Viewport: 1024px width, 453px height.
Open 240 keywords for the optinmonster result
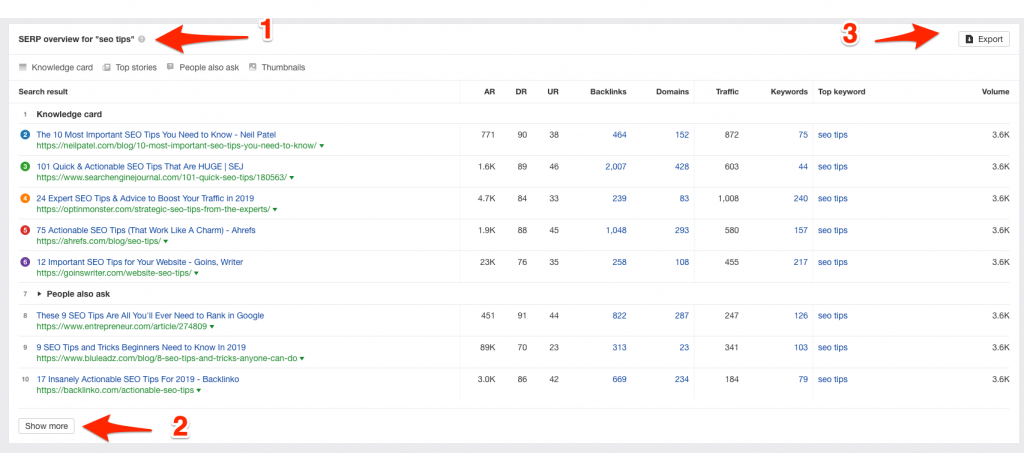pyautogui.click(x=801, y=198)
